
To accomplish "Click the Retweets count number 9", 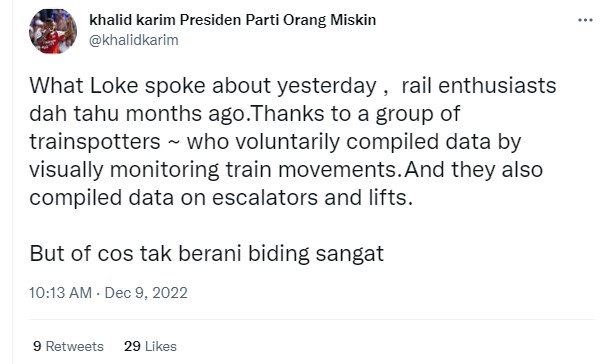I will (x=37, y=346).
